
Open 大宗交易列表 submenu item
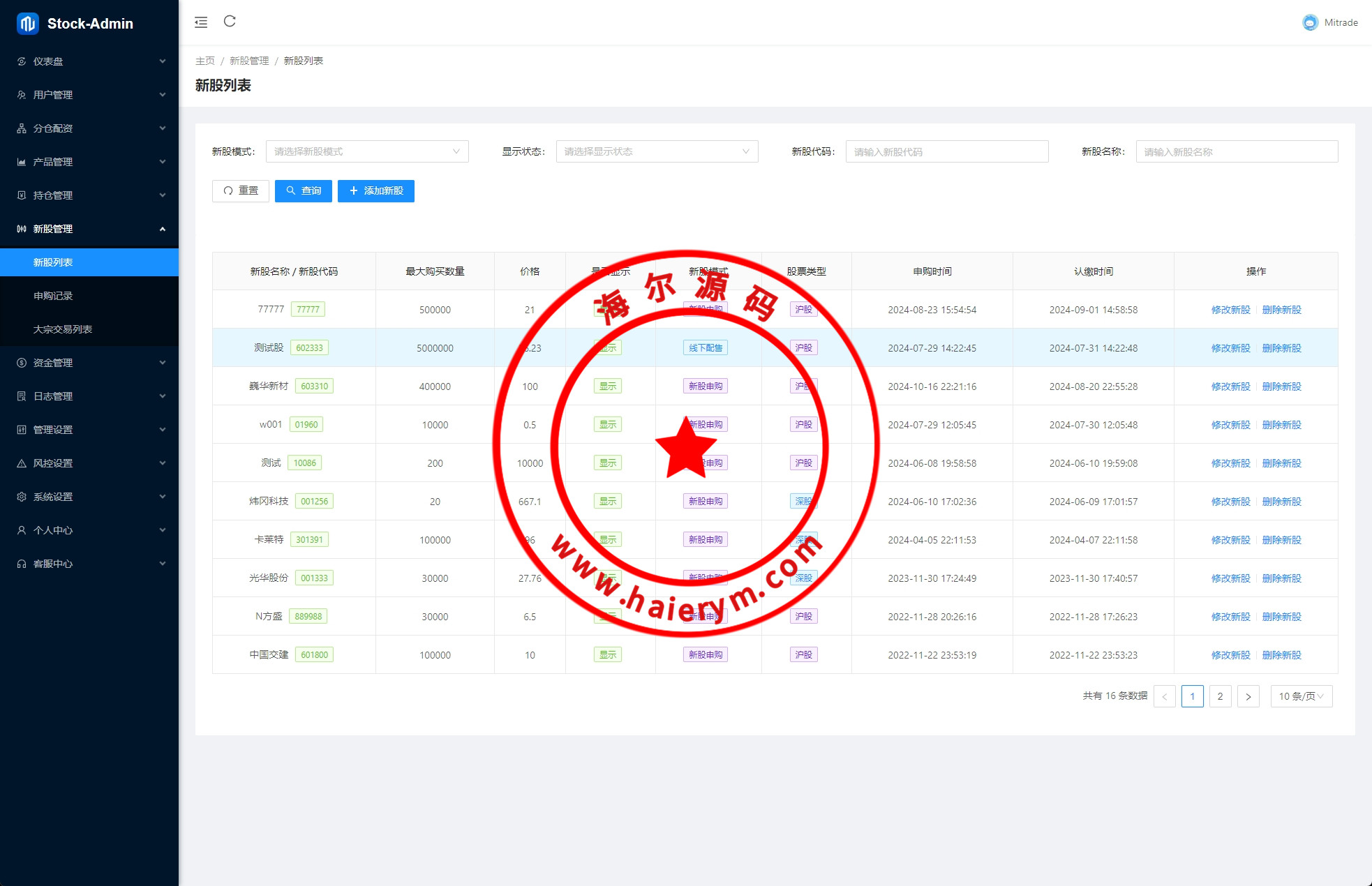(x=63, y=329)
